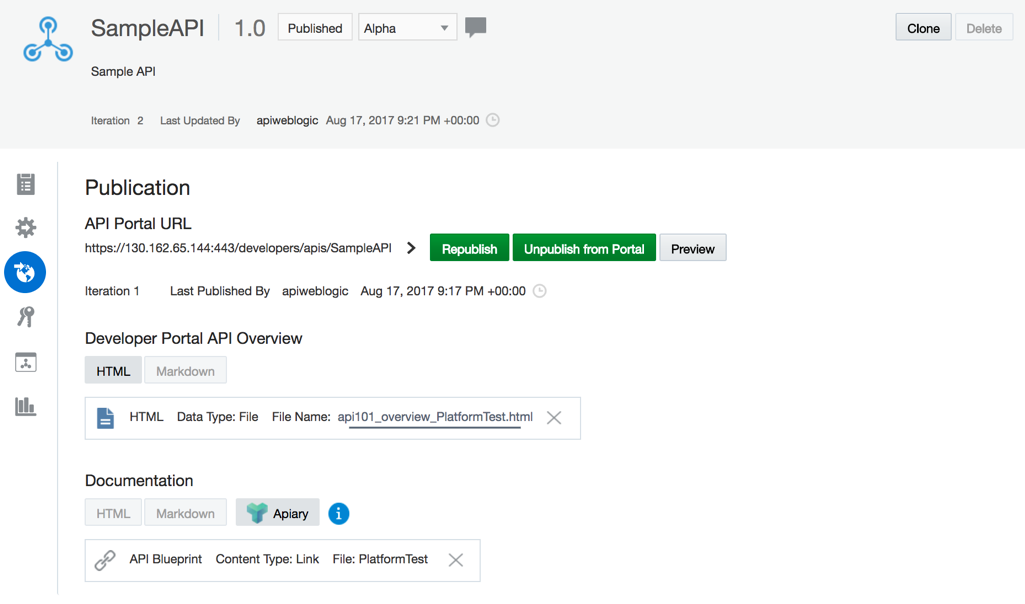The height and width of the screenshot is (604, 1025).
Task: Open the Analytics bar chart icon
Action: pyautogui.click(x=25, y=406)
